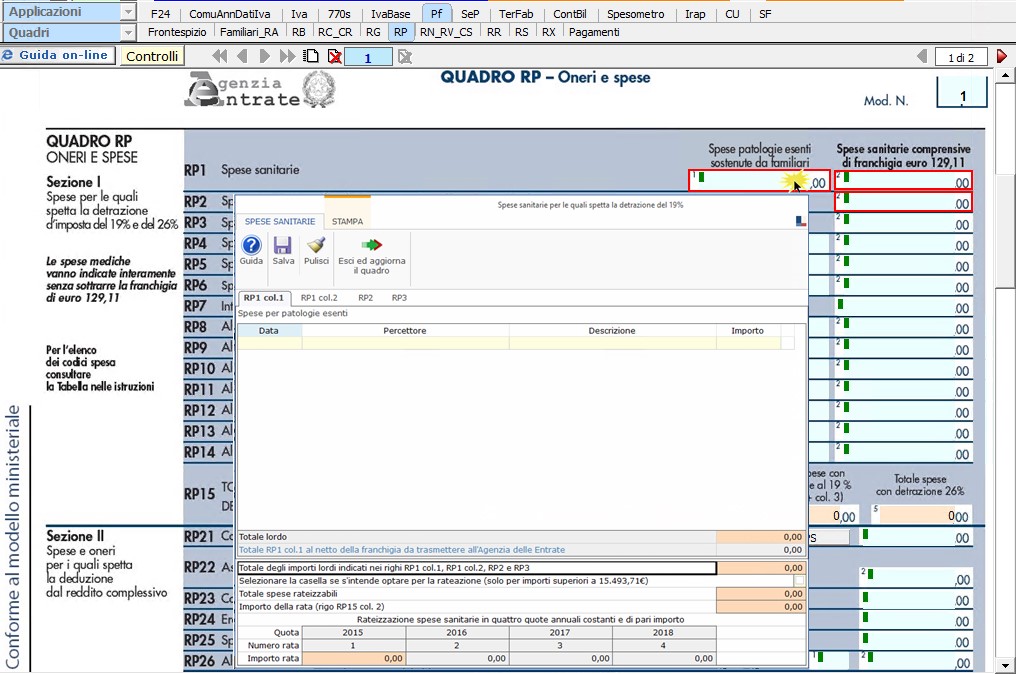1016x674 pixels.
Task: Switch to the 770s tab
Action: click(x=339, y=14)
